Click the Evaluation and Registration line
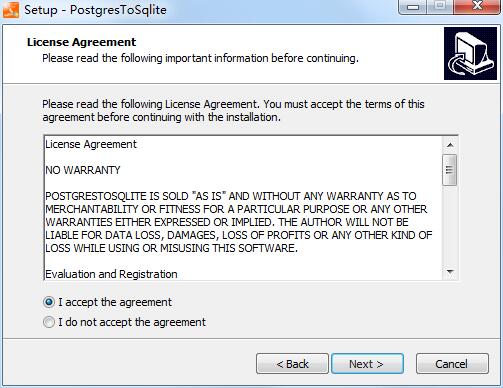Screen dimensions: 503x388 pos(111,274)
